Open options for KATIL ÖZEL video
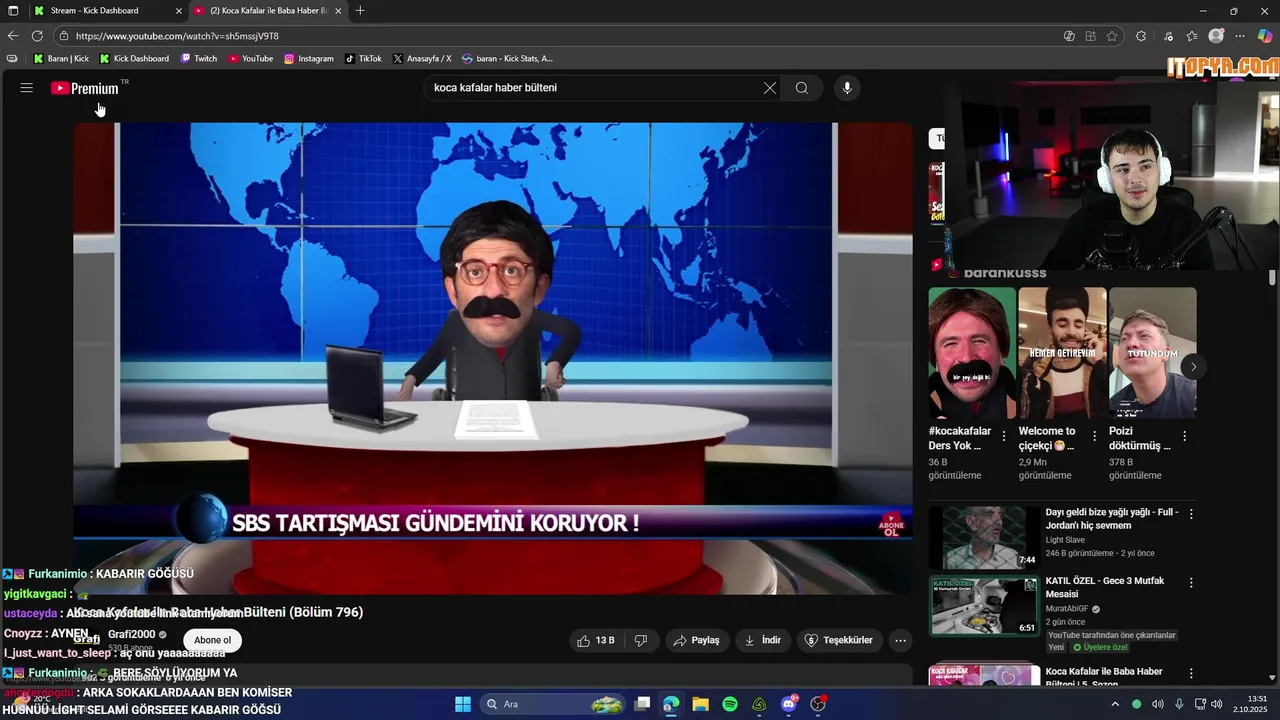 1191,583
